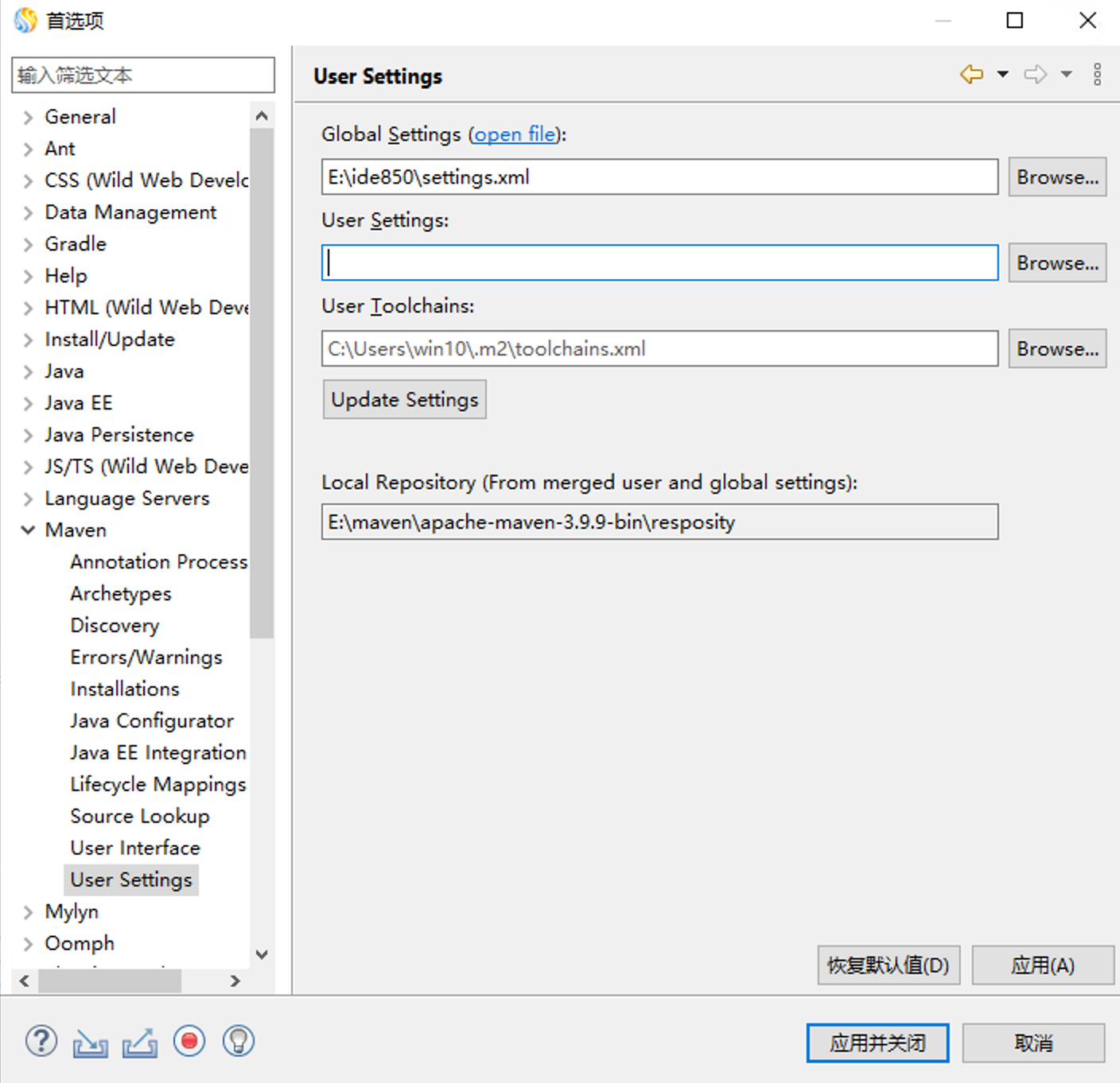Click the open file link
This screenshot has height=1083, width=1120.
tap(515, 134)
